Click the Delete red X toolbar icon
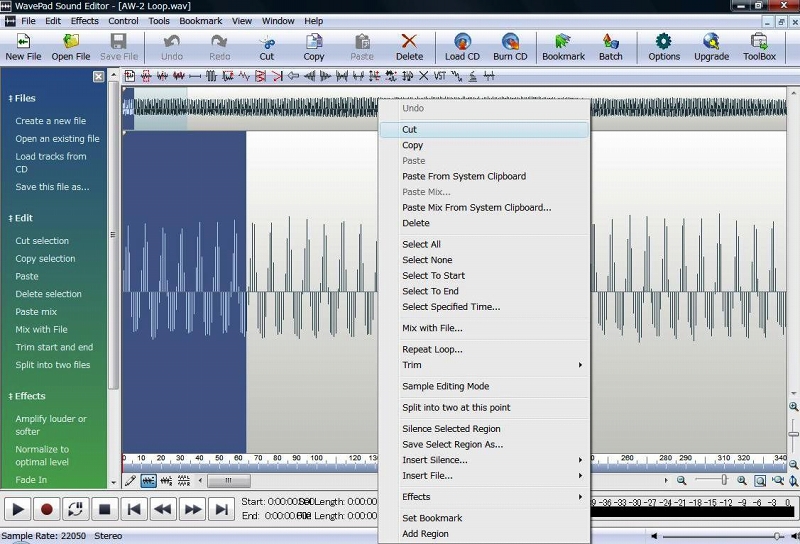The image size is (800, 544). click(x=409, y=41)
